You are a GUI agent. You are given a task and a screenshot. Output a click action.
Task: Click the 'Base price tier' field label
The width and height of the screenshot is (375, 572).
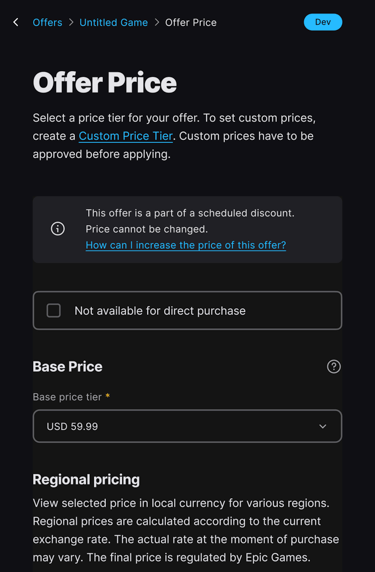[x=67, y=397]
